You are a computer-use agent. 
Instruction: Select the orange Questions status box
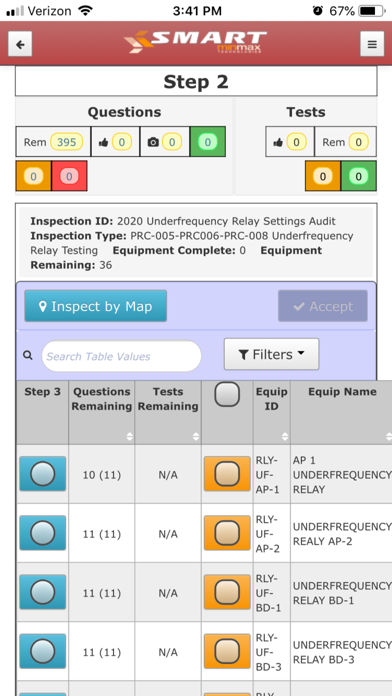tap(34, 176)
